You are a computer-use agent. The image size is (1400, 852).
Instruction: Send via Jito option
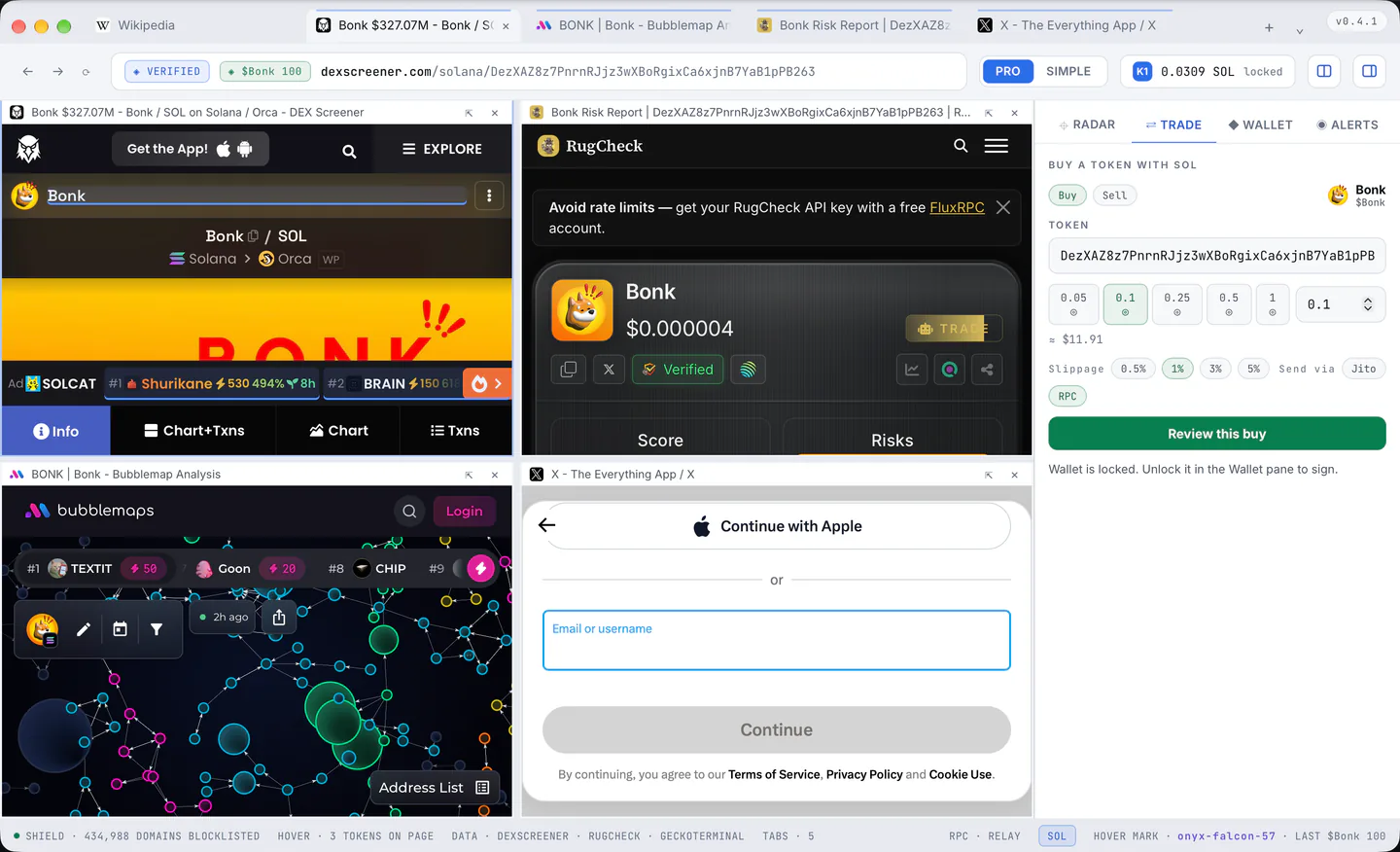pyautogui.click(x=1364, y=369)
